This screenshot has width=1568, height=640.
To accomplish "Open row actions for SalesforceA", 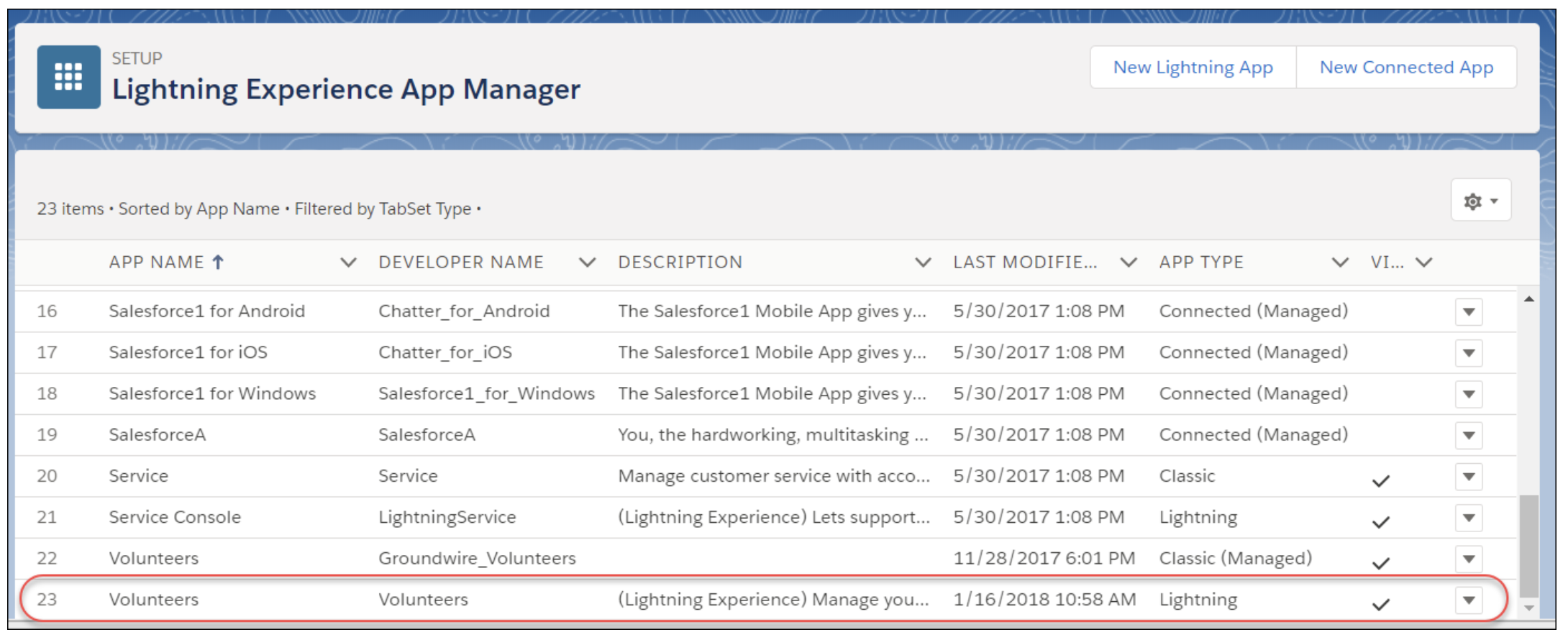I will coord(1469,435).
